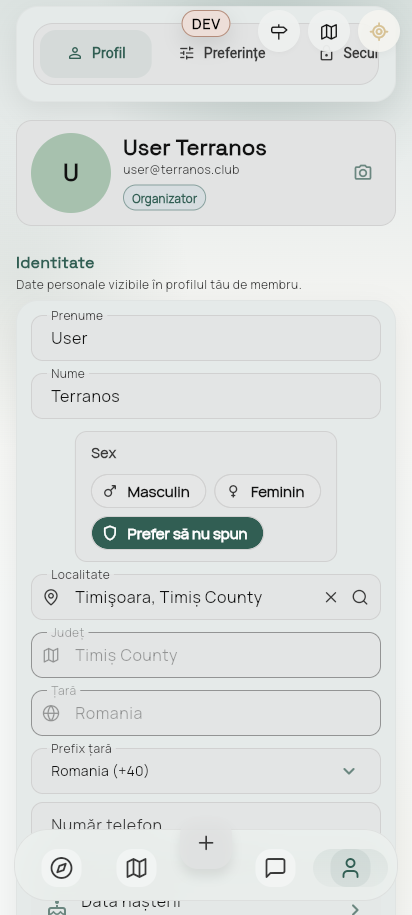The width and height of the screenshot is (412, 915).
Task: Open the compass explore icon in bottom bar
Action: coord(61,868)
